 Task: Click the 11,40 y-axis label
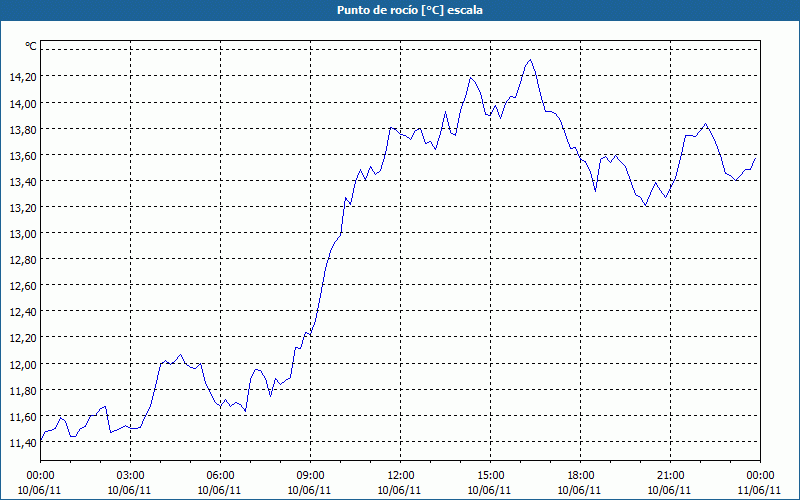(x=23, y=442)
